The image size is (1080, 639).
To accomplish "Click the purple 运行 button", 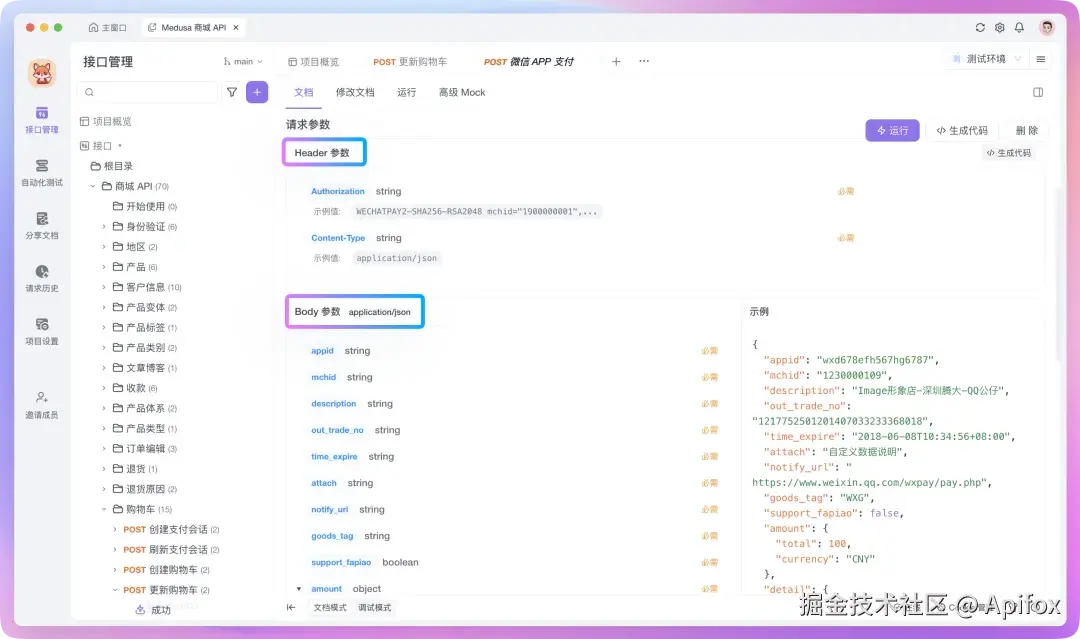I will [x=892, y=130].
